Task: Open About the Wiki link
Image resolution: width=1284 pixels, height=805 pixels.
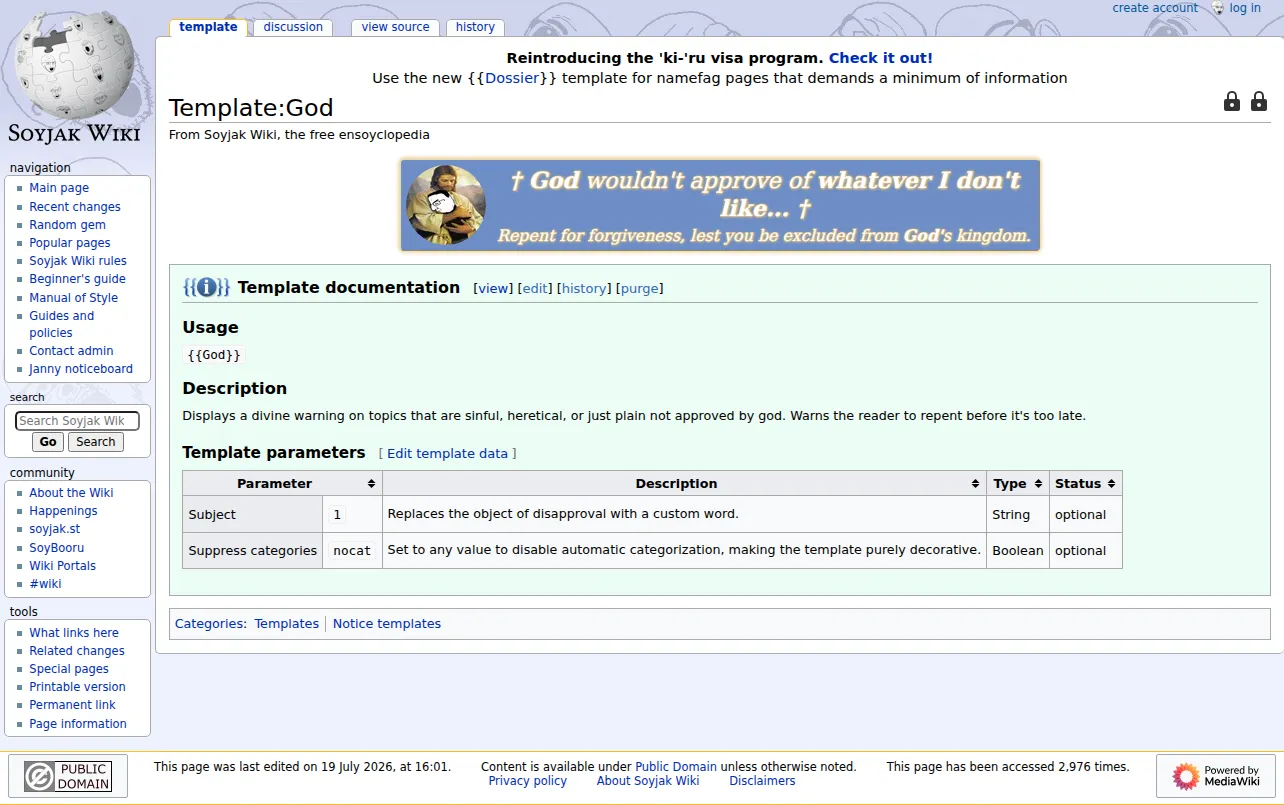Action: tap(71, 493)
